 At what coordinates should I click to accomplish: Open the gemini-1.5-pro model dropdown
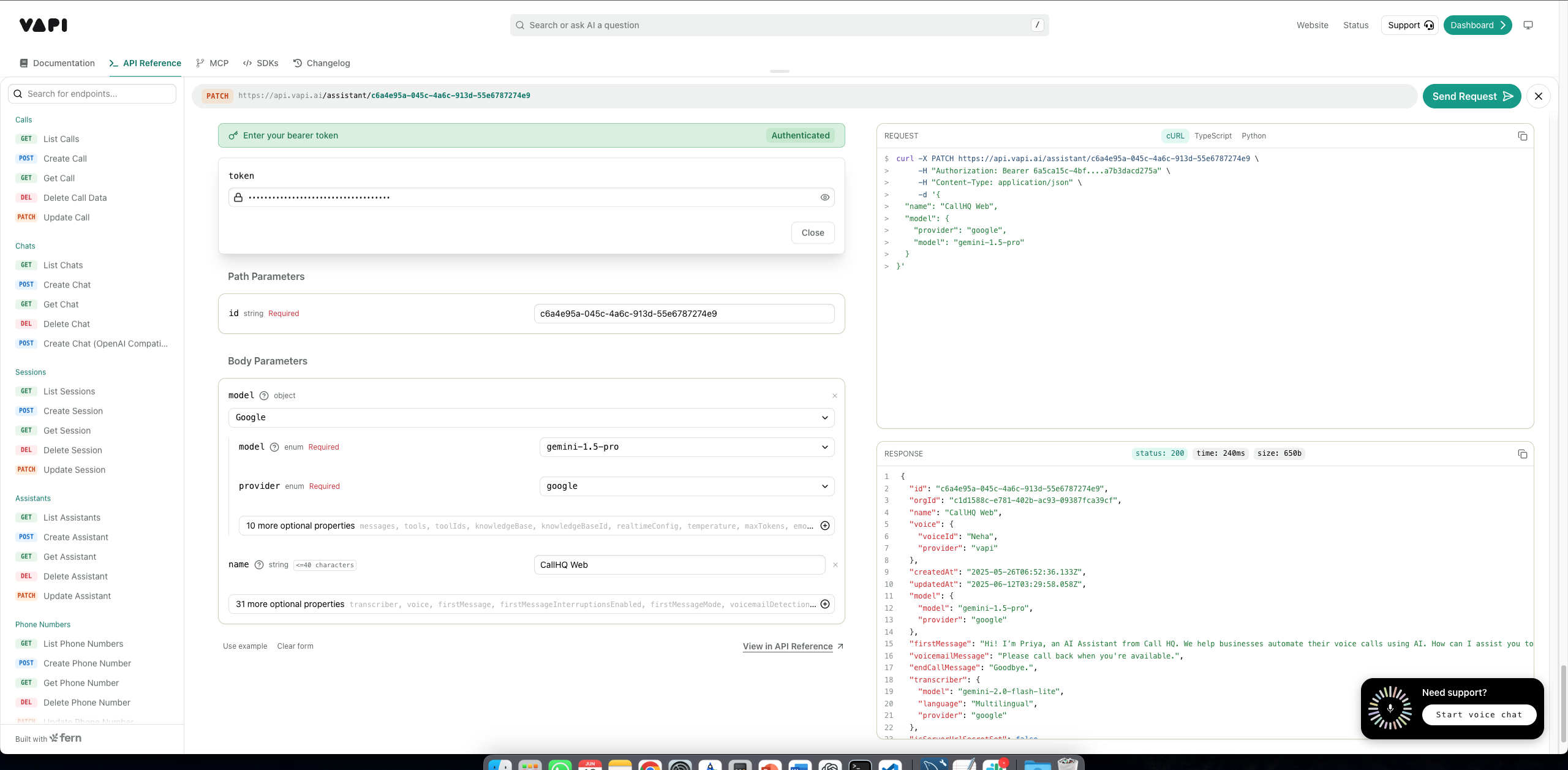pos(687,447)
